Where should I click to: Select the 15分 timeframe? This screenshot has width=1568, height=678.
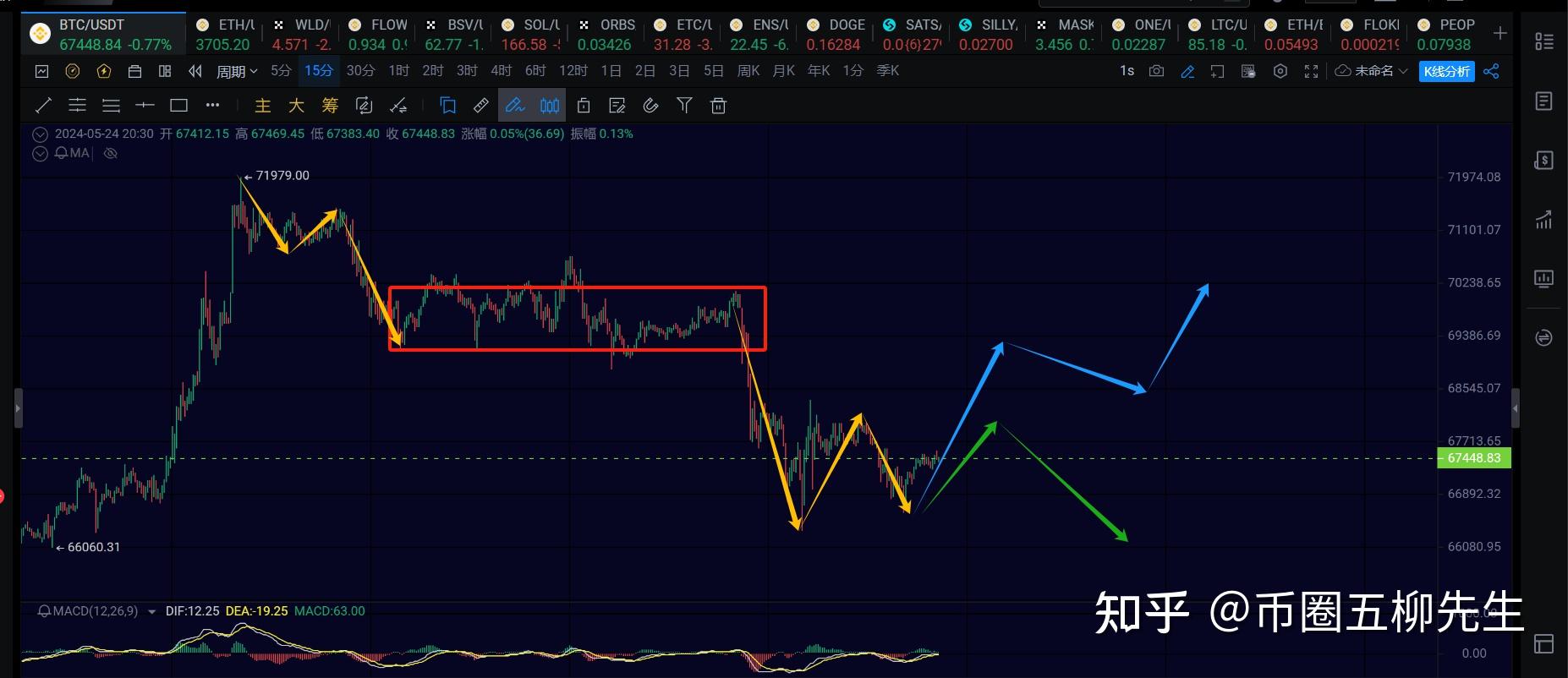tap(318, 71)
